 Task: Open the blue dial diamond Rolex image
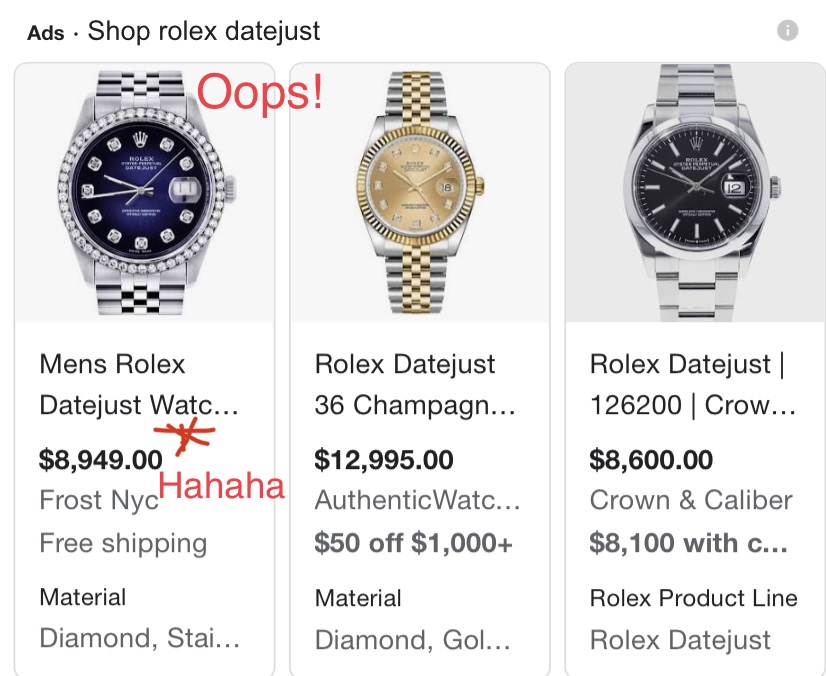point(145,192)
